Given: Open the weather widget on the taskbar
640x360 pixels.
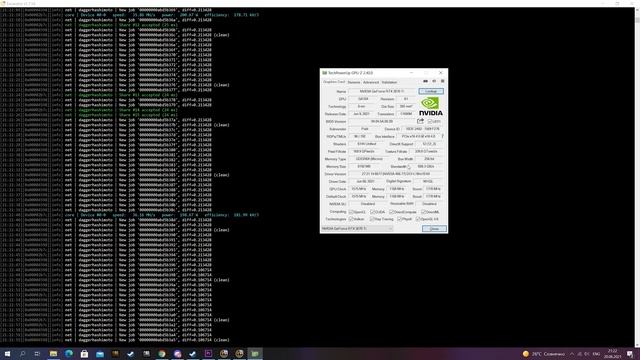Looking at the screenshot, I should tap(544, 354).
